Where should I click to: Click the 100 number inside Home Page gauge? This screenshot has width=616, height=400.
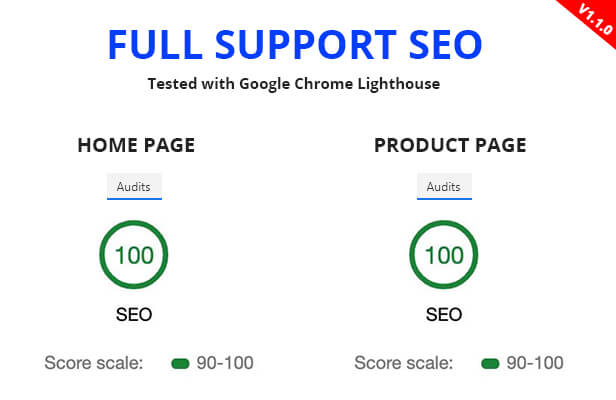(x=134, y=255)
